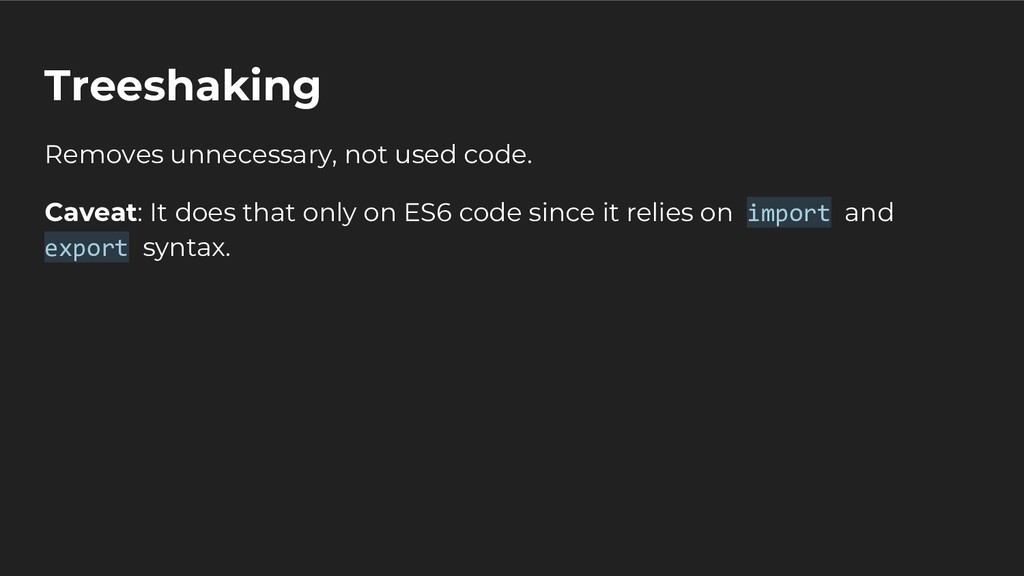Click the word unnecessary
The height and width of the screenshot is (576, 1024).
250,156
